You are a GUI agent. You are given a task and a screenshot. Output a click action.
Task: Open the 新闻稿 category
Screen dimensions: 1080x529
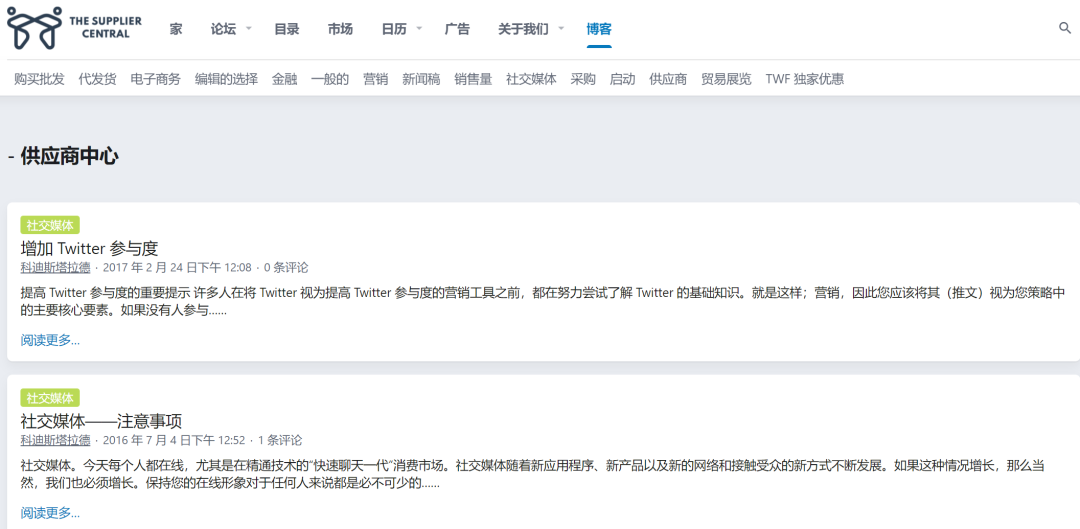(x=422, y=79)
